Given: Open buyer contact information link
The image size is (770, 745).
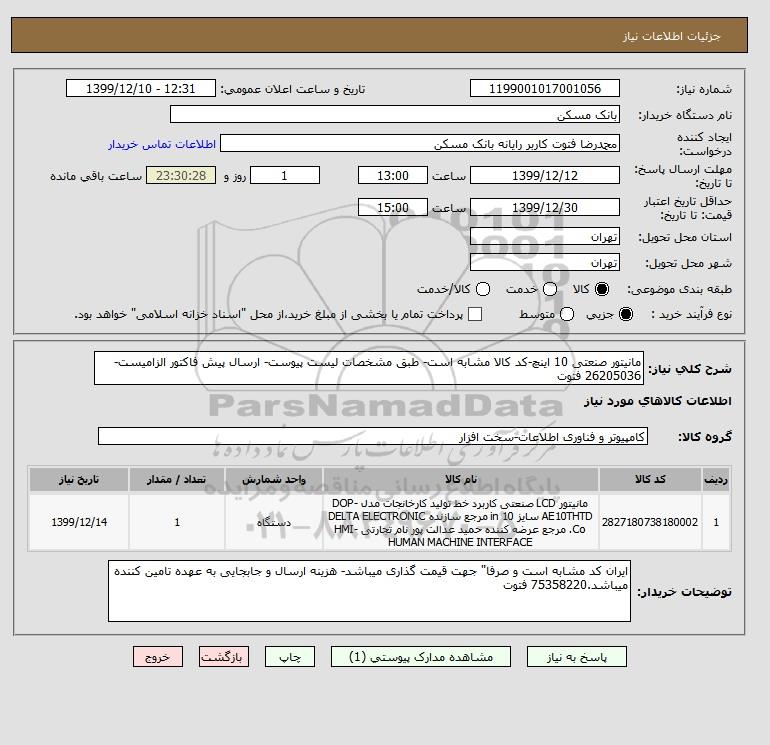Looking at the screenshot, I should tap(162, 144).
